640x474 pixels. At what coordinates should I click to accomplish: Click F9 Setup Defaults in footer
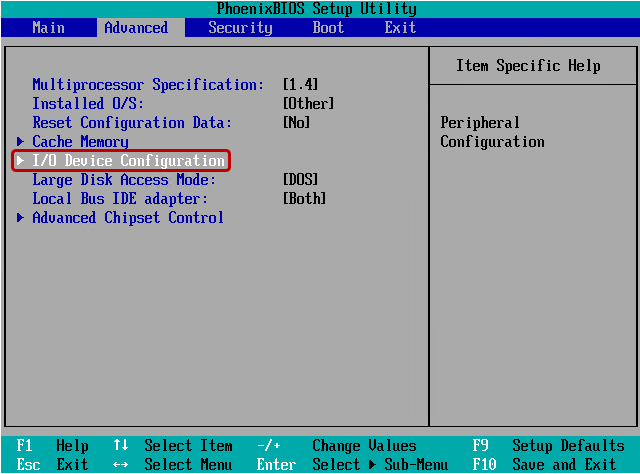pyautogui.click(x=548, y=446)
